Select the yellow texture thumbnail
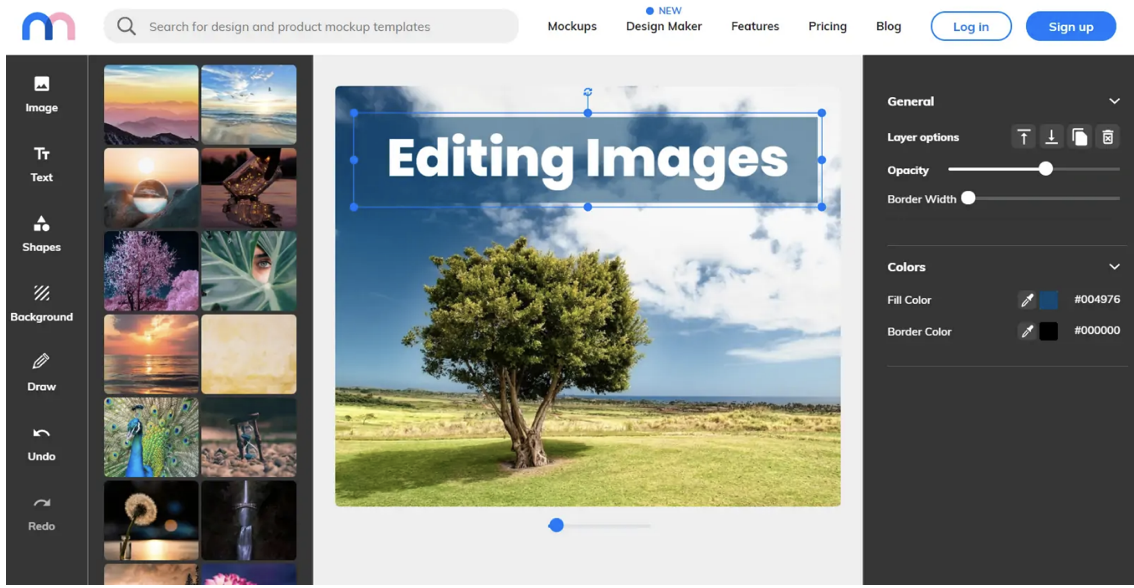Screen dimensions: 1134x588 click(x=249, y=354)
